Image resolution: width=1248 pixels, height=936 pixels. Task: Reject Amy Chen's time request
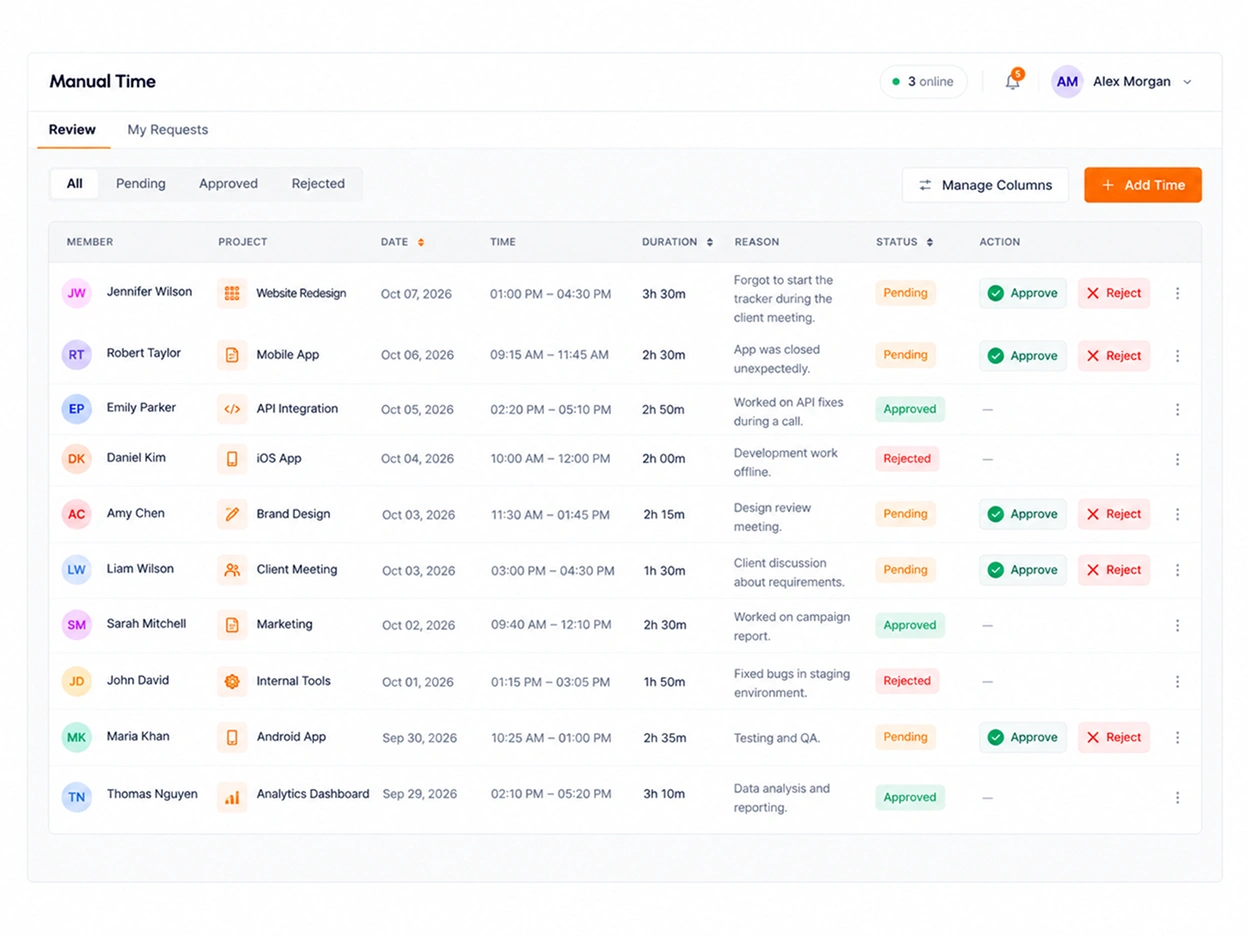[1114, 514]
